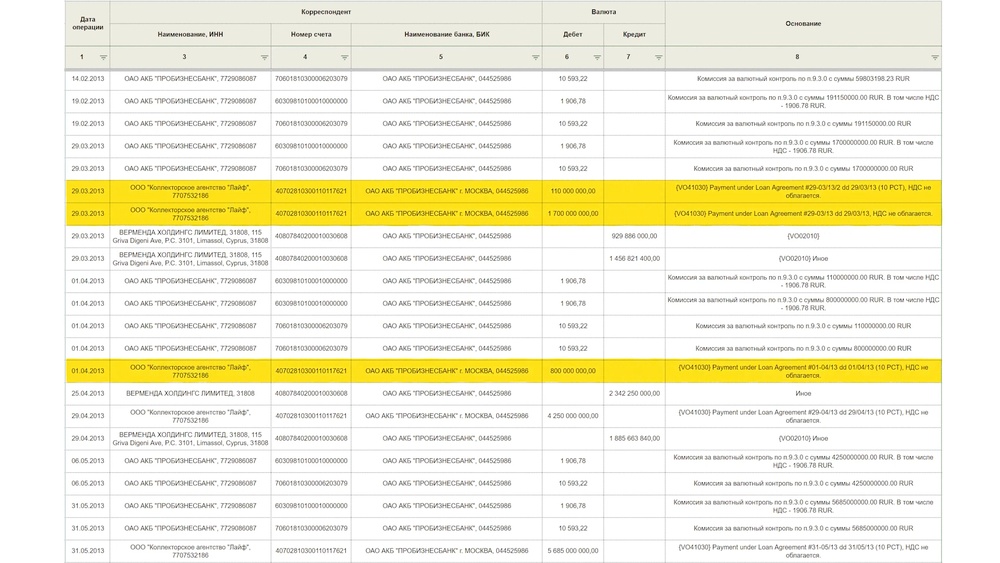1000x563 pixels.
Task: Expand filter dropdown for column 7 credit
Action: [658, 58]
